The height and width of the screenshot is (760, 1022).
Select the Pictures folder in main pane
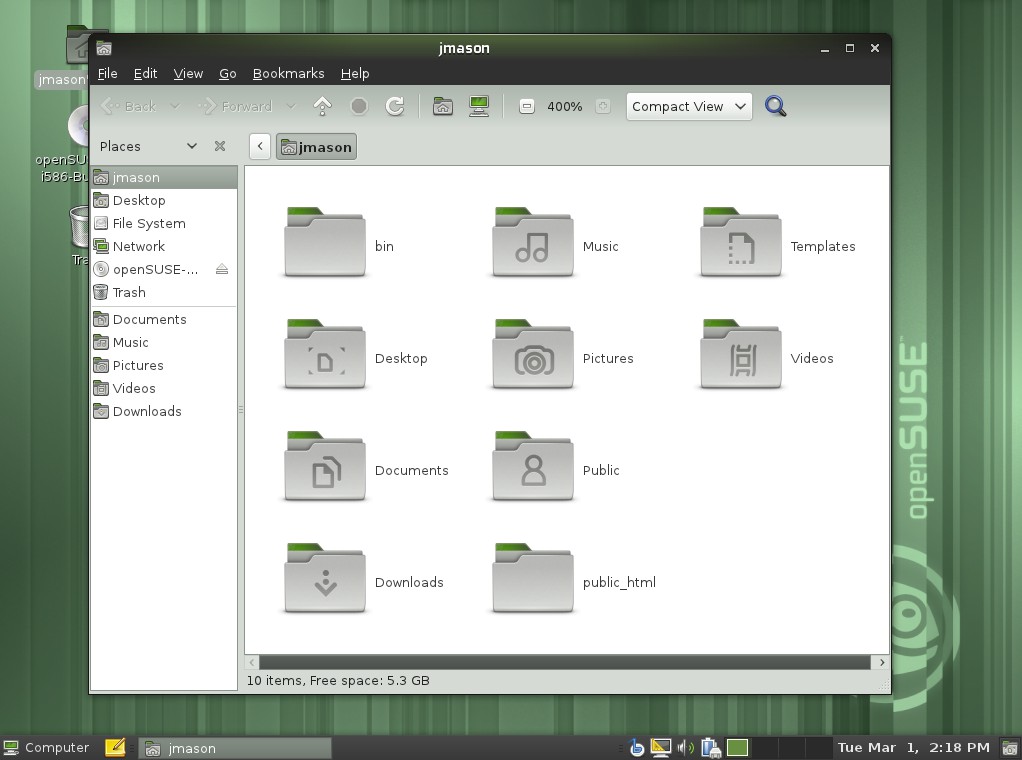(x=533, y=354)
